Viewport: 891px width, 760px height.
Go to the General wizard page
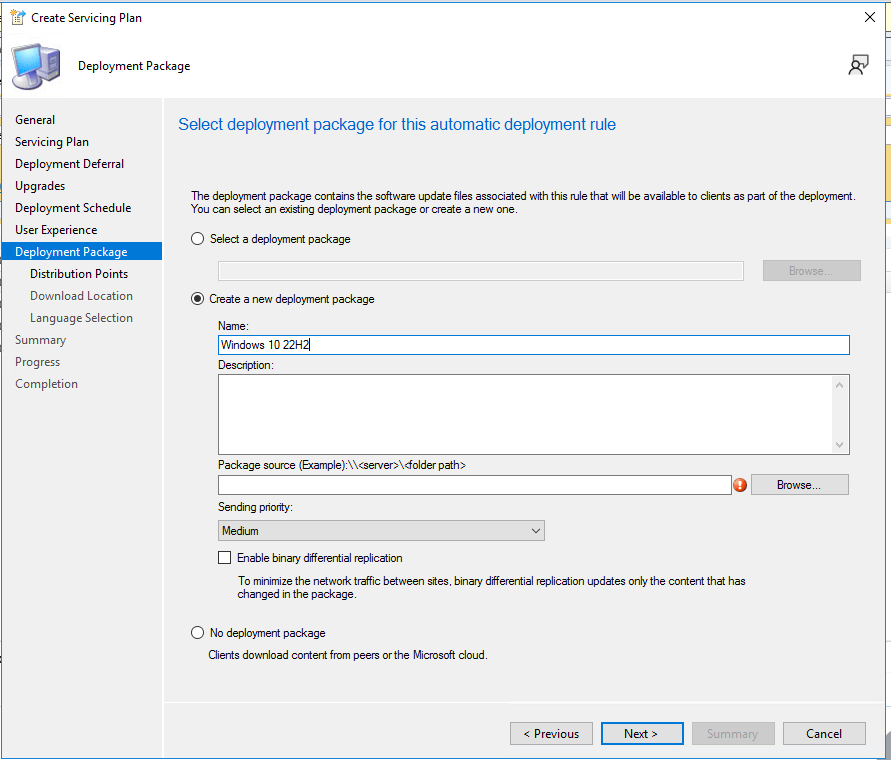point(35,120)
